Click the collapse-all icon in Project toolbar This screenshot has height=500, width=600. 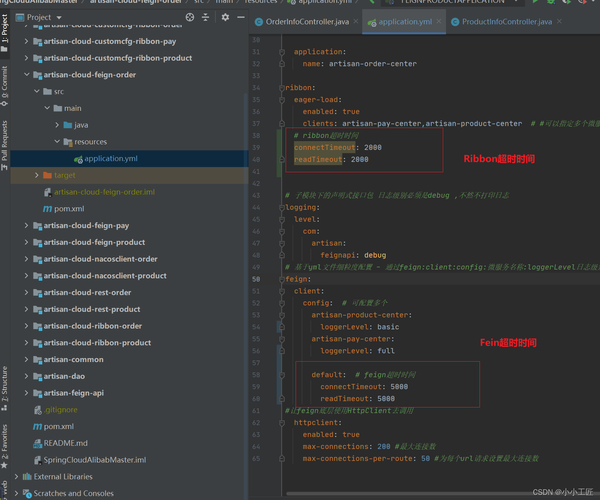point(204,18)
